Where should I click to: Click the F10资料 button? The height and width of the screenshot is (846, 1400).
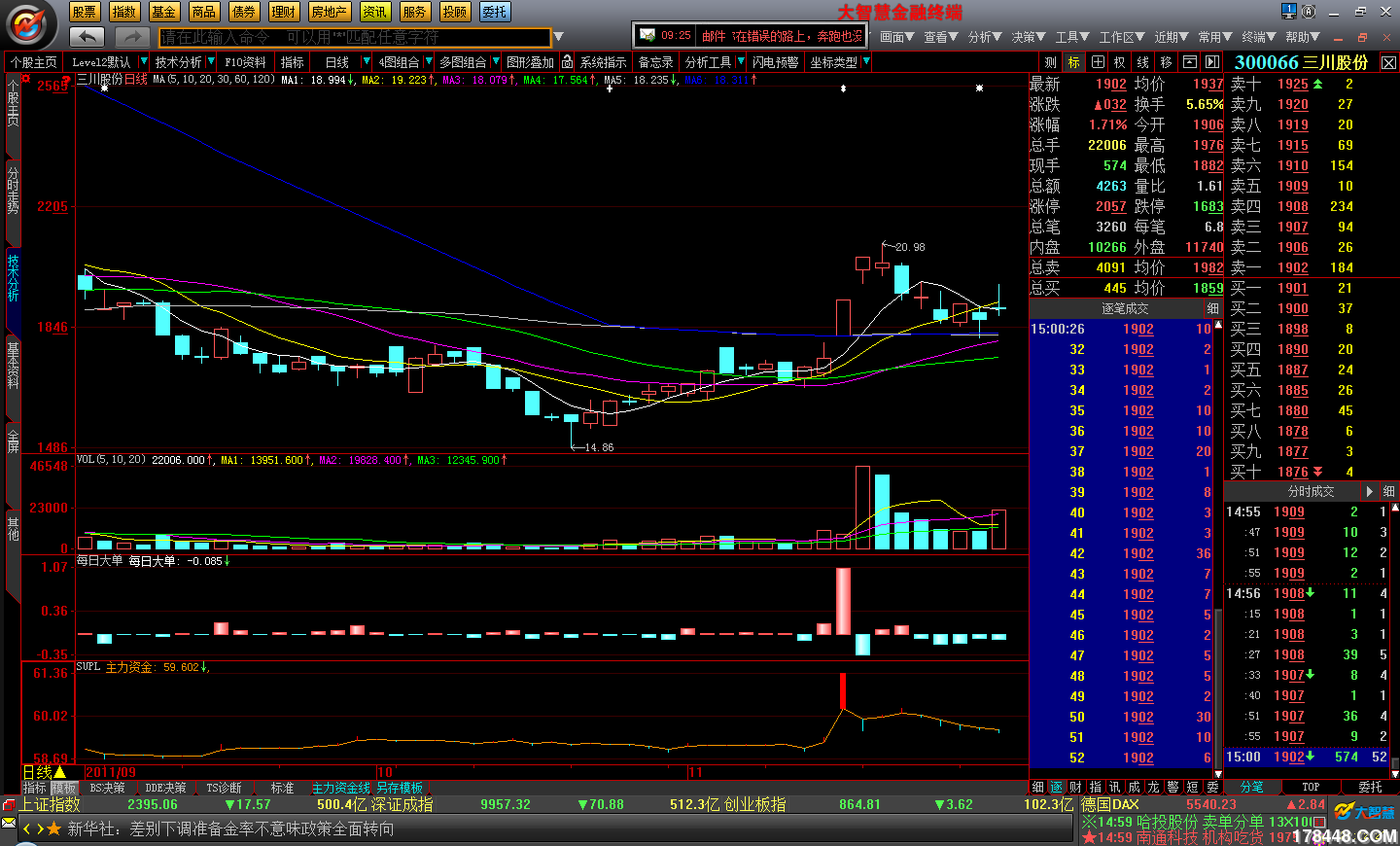pos(245,61)
